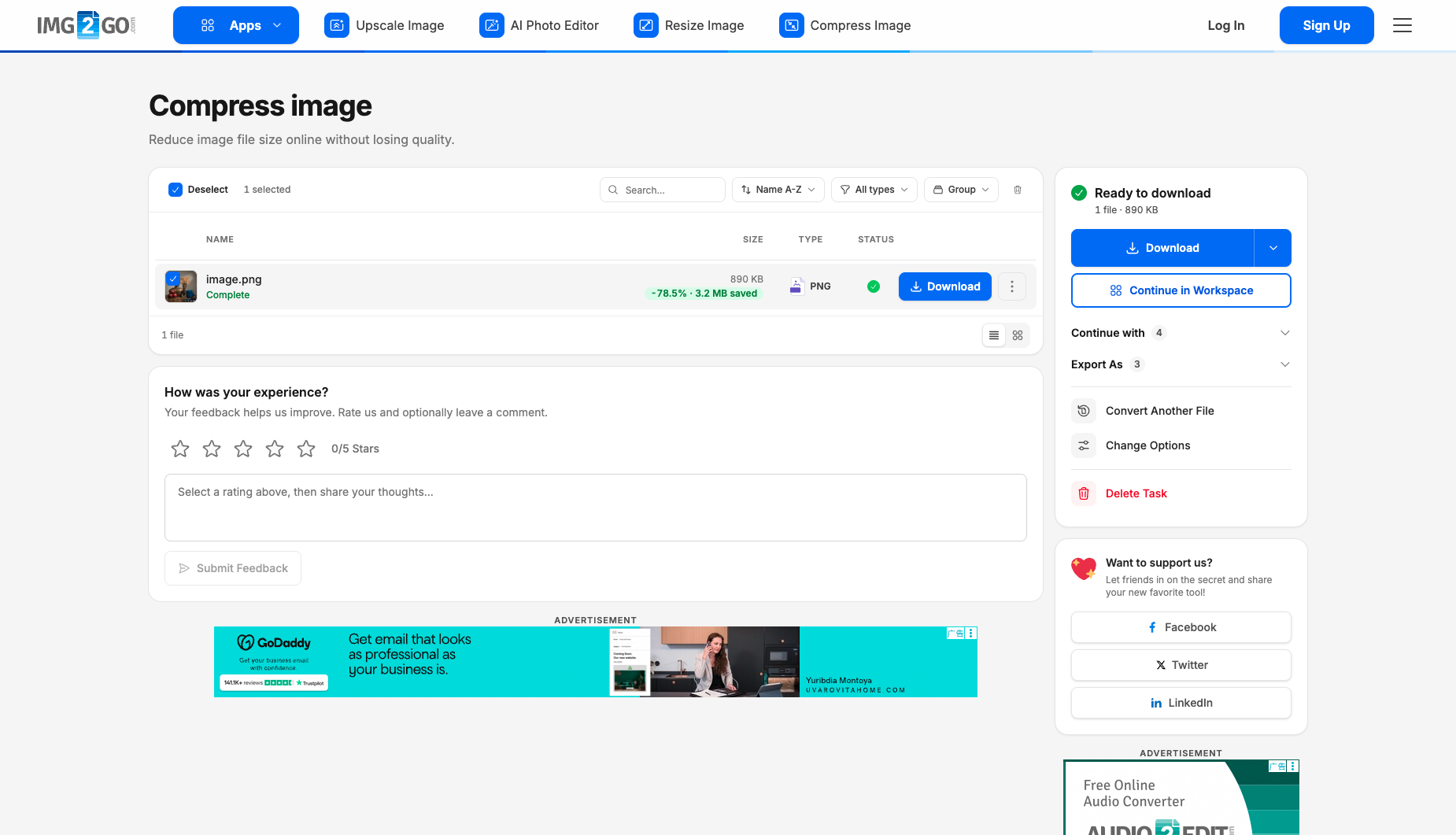Share on LinkedIn
This screenshot has height=835, width=1456.
pos(1181,703)
